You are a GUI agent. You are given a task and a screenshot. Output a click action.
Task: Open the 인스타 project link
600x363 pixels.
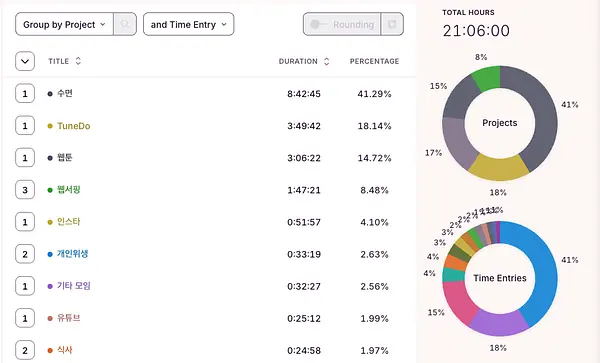(x=68, y=222)
